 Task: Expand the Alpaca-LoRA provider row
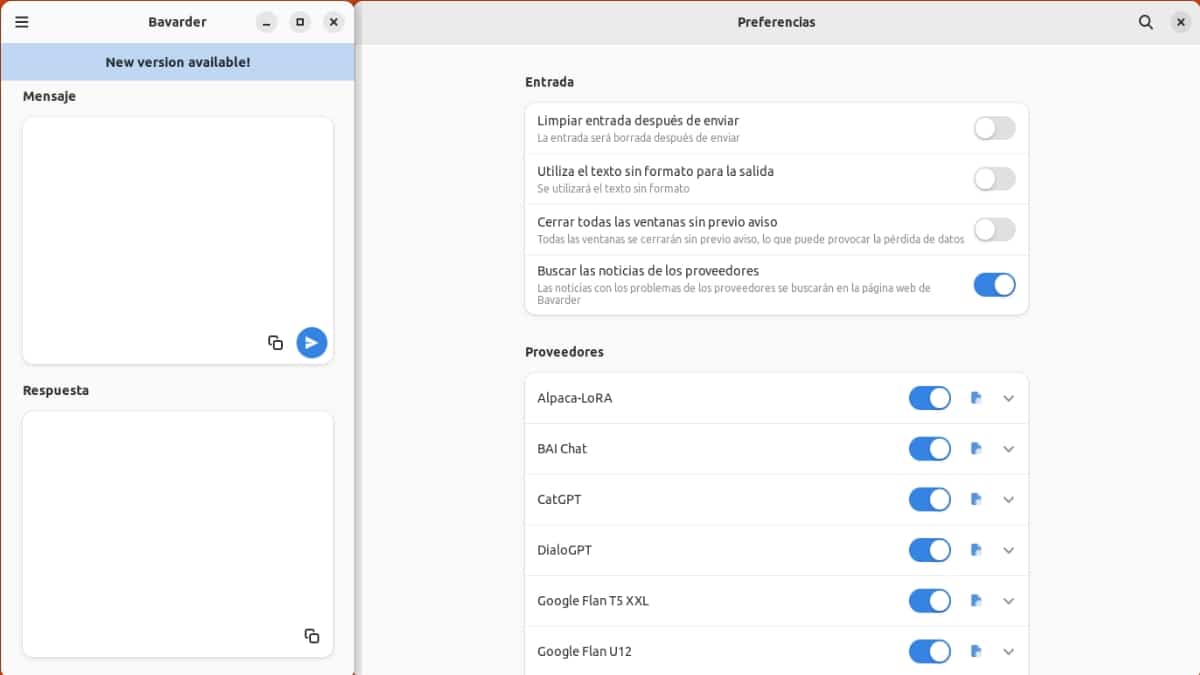click(x=1008, y=398)
